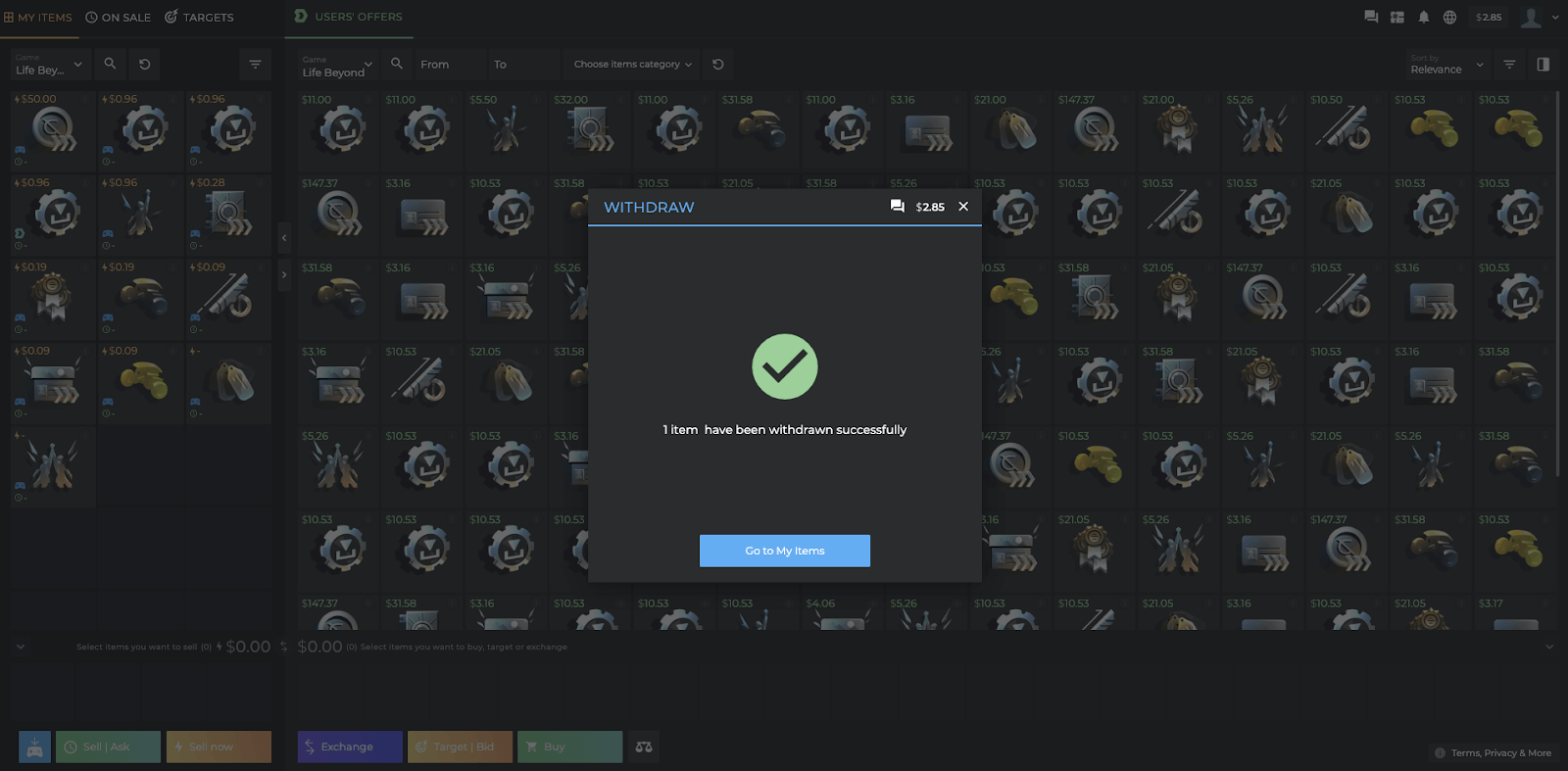This screenshot has height=771, width=1568.
Task: Open My Items filter icon
Action: [255, 64]
